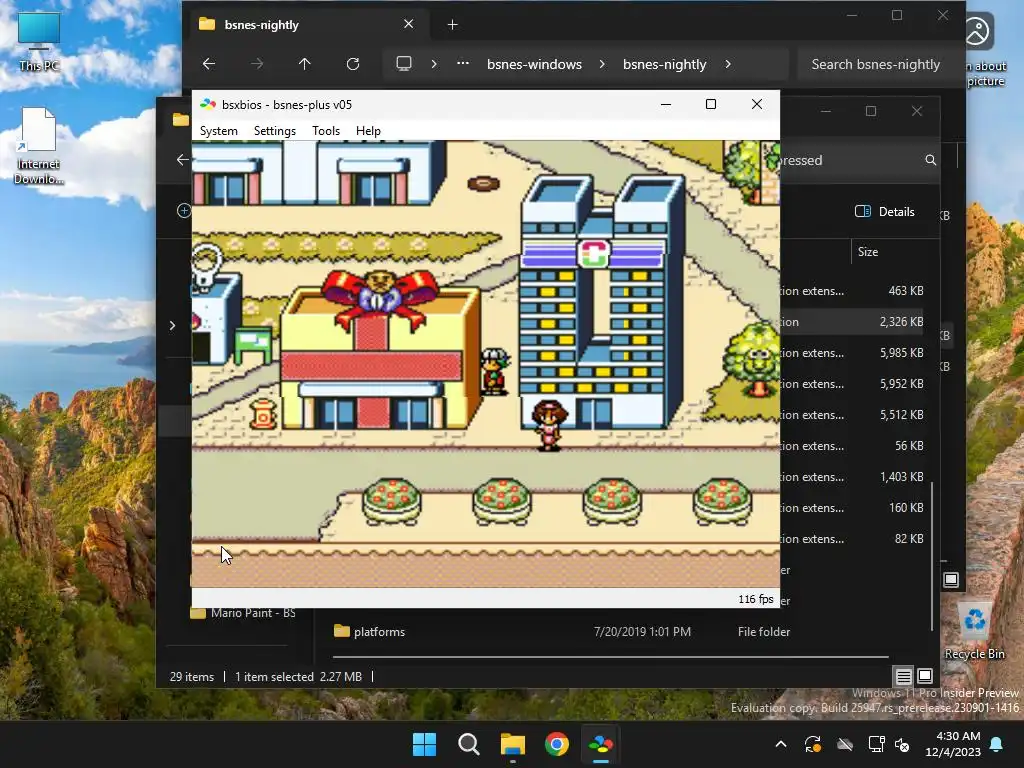The width and height of the screenshot is (1024, 768).
Task: Close the bsnes-nightly Explorer tab
Action: 409,24
